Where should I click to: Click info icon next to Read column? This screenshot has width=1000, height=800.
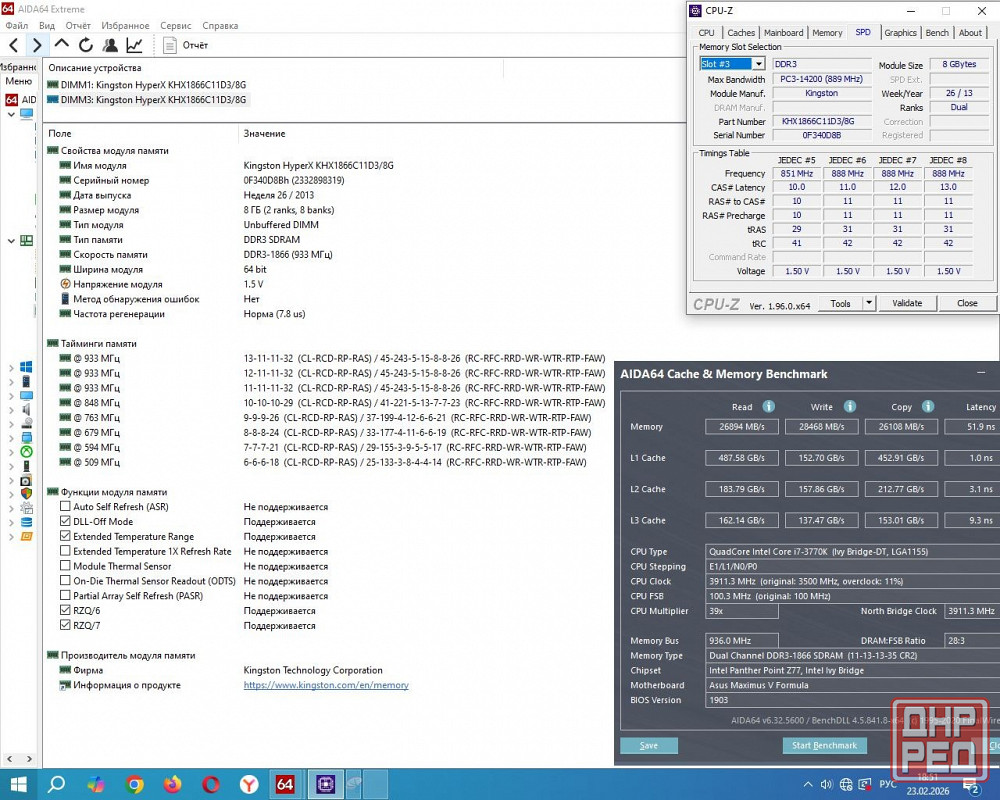click(x=769, y=407)
